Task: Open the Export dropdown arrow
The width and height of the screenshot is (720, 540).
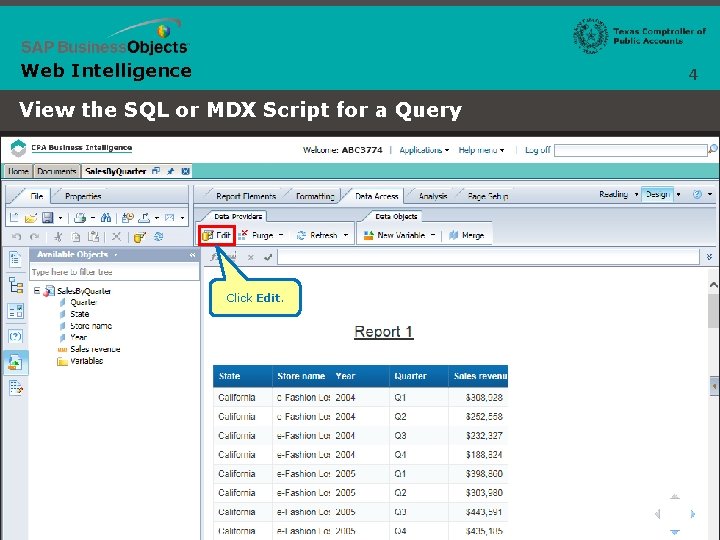Action: (x=157, y=218)
